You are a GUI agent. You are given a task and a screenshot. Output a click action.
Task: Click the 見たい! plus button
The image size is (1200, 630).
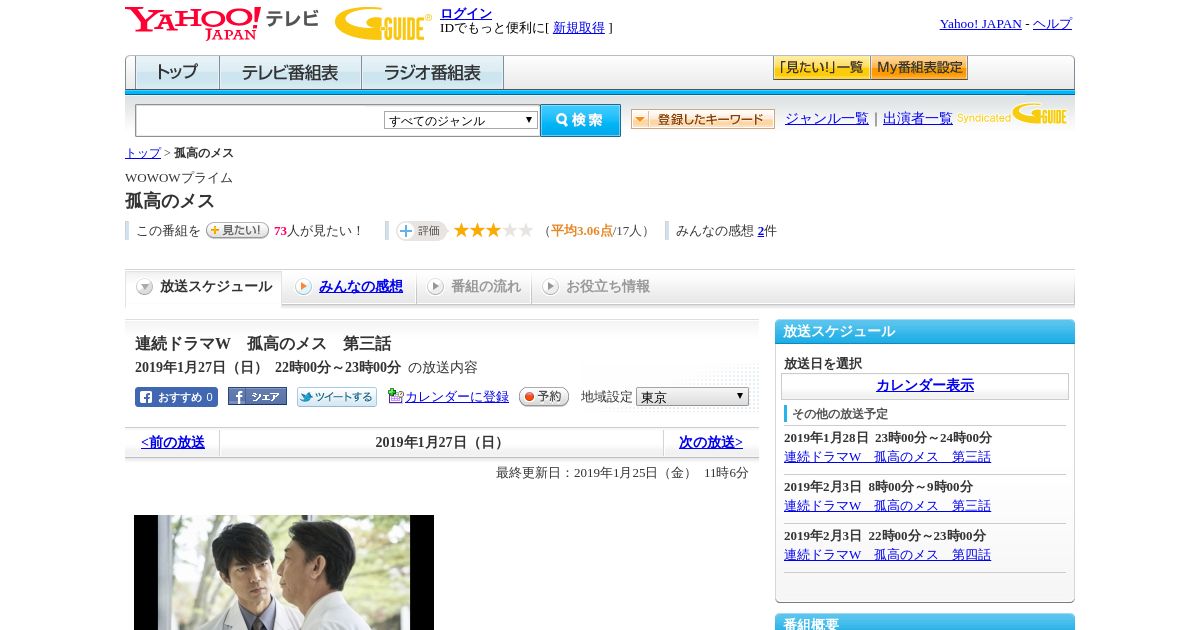[x=237, y=230]
